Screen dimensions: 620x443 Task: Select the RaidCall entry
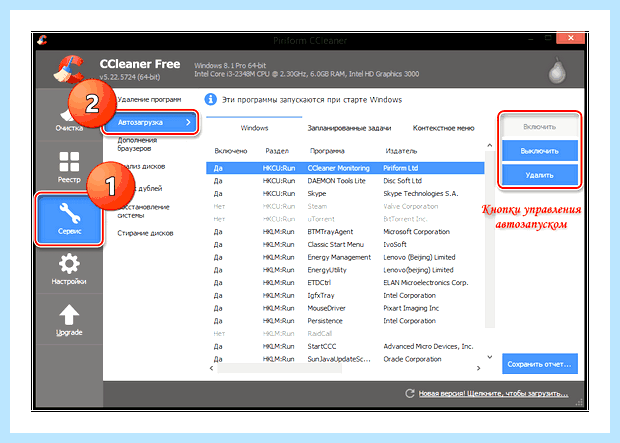click(345, 333)
